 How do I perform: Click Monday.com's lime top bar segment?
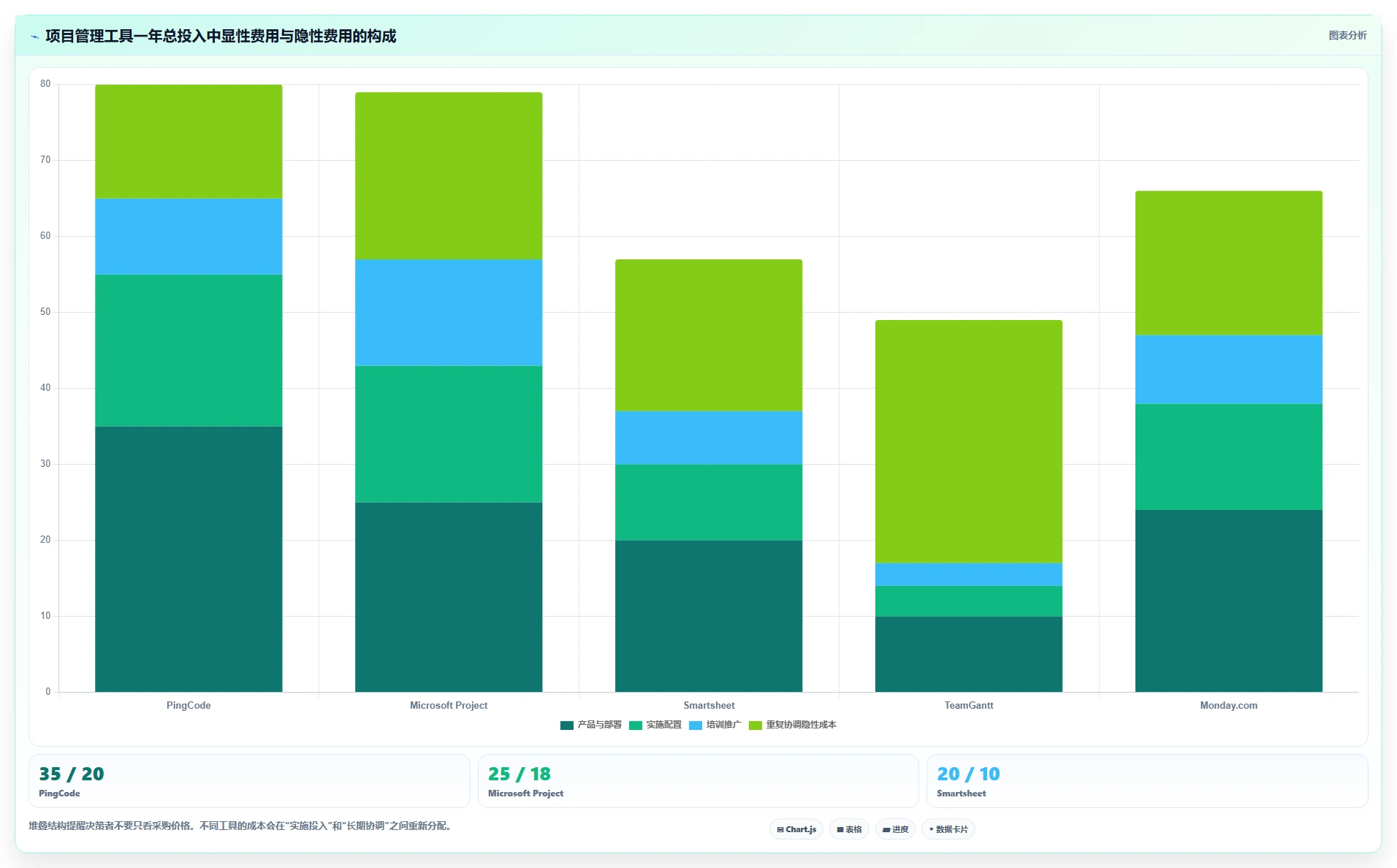tap(1229, 263)
